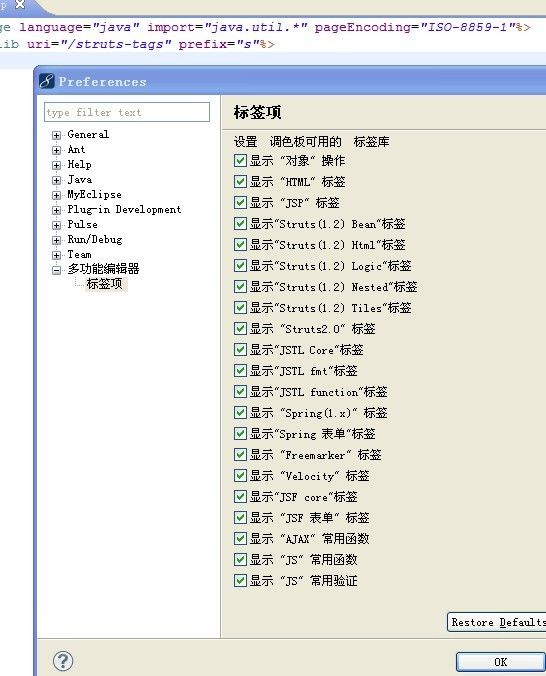This screenshot has width=546, height=676.
Task: Expand the Help tree node
Action: [x=56, y=165]
